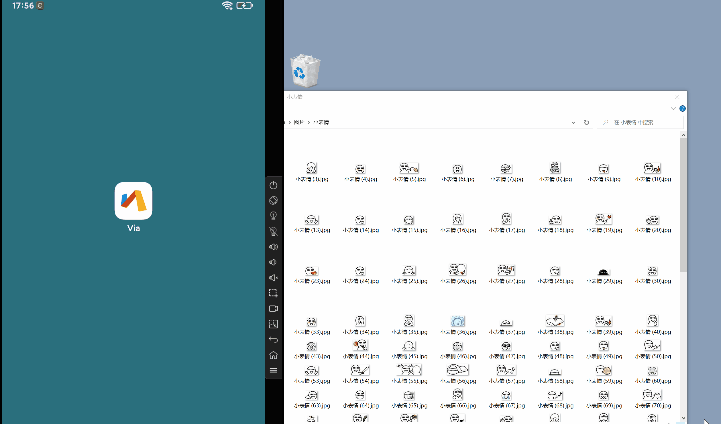721x424 pixels.
Task: Click the 17:56 clock on the phone
Action: (23, 6)
